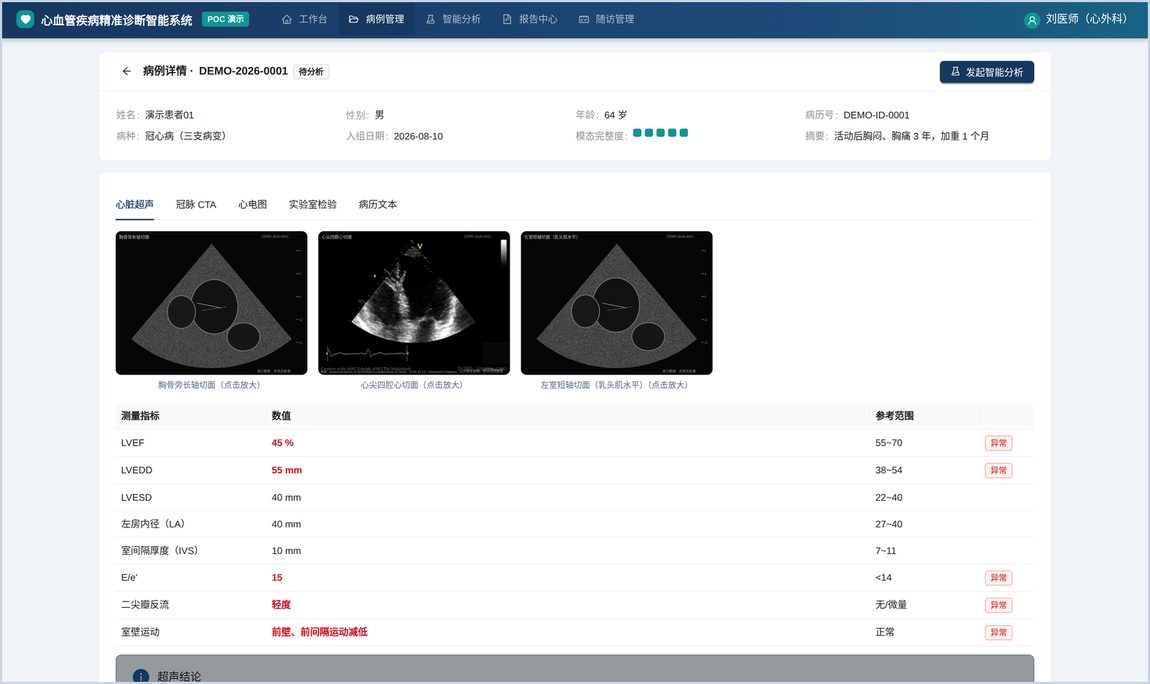Click the reference range 55~70
This screenshot has width=1150, height=684.
click(x=888, y=443)
